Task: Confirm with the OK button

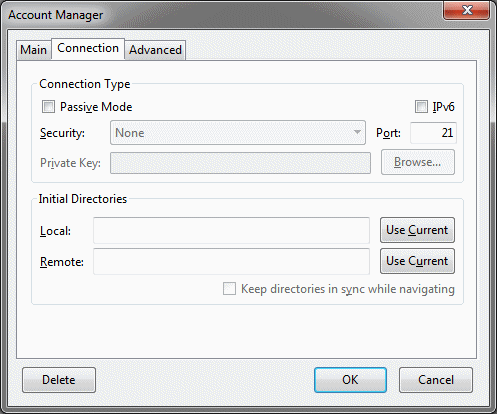Action: click(x=350, y=380)
